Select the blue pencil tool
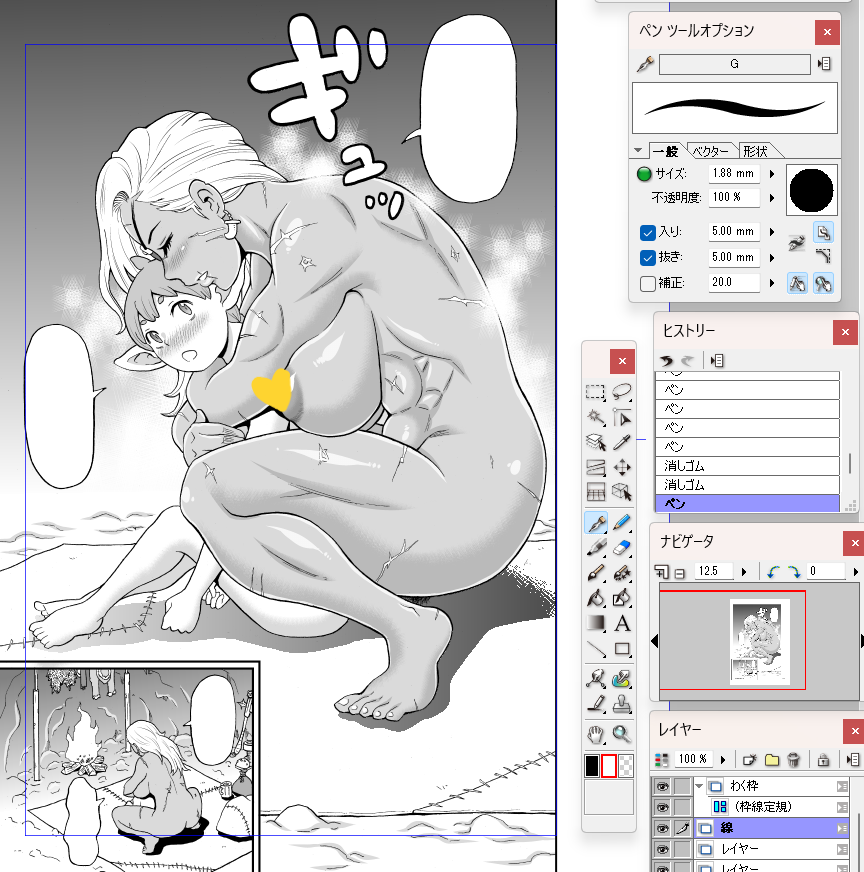 622,523
